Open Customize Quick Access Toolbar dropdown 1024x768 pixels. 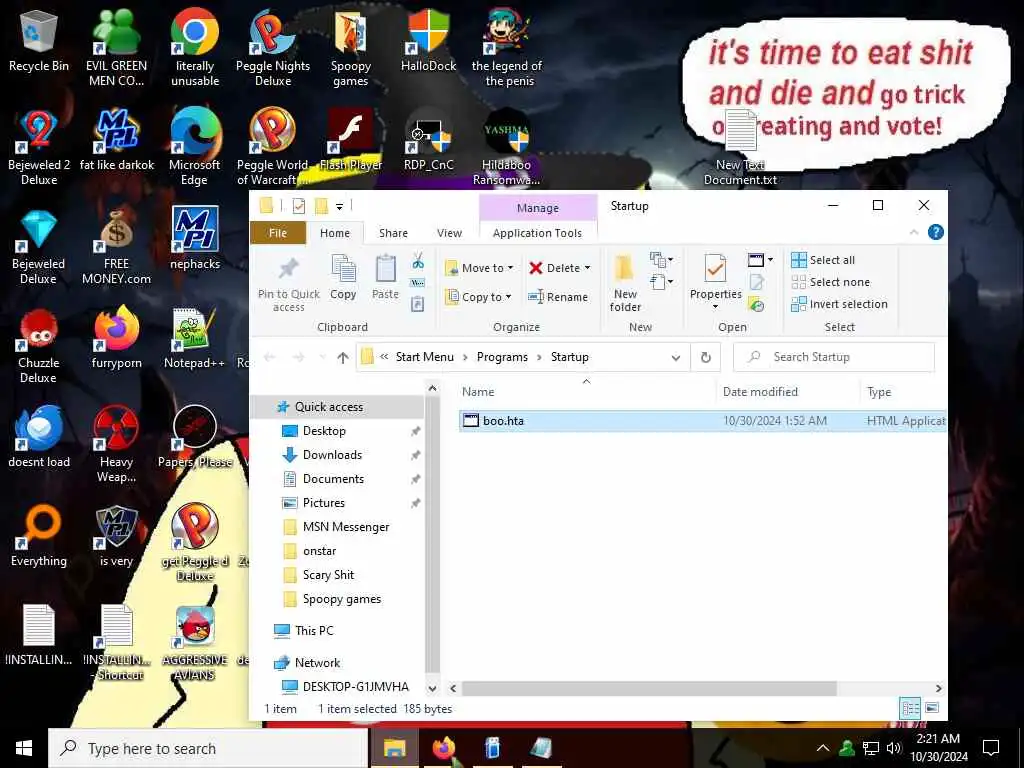pos(340,207)
